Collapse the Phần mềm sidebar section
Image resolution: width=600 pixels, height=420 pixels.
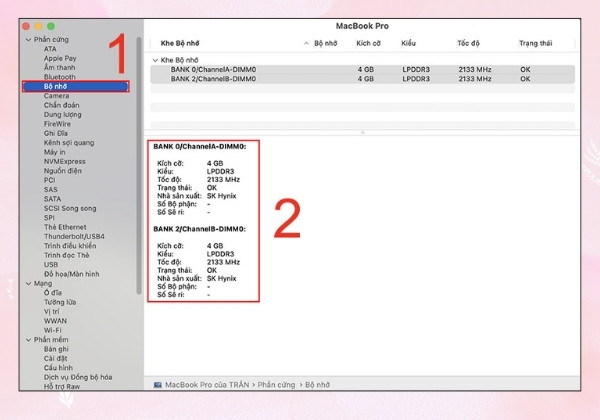tap(28, 340)
